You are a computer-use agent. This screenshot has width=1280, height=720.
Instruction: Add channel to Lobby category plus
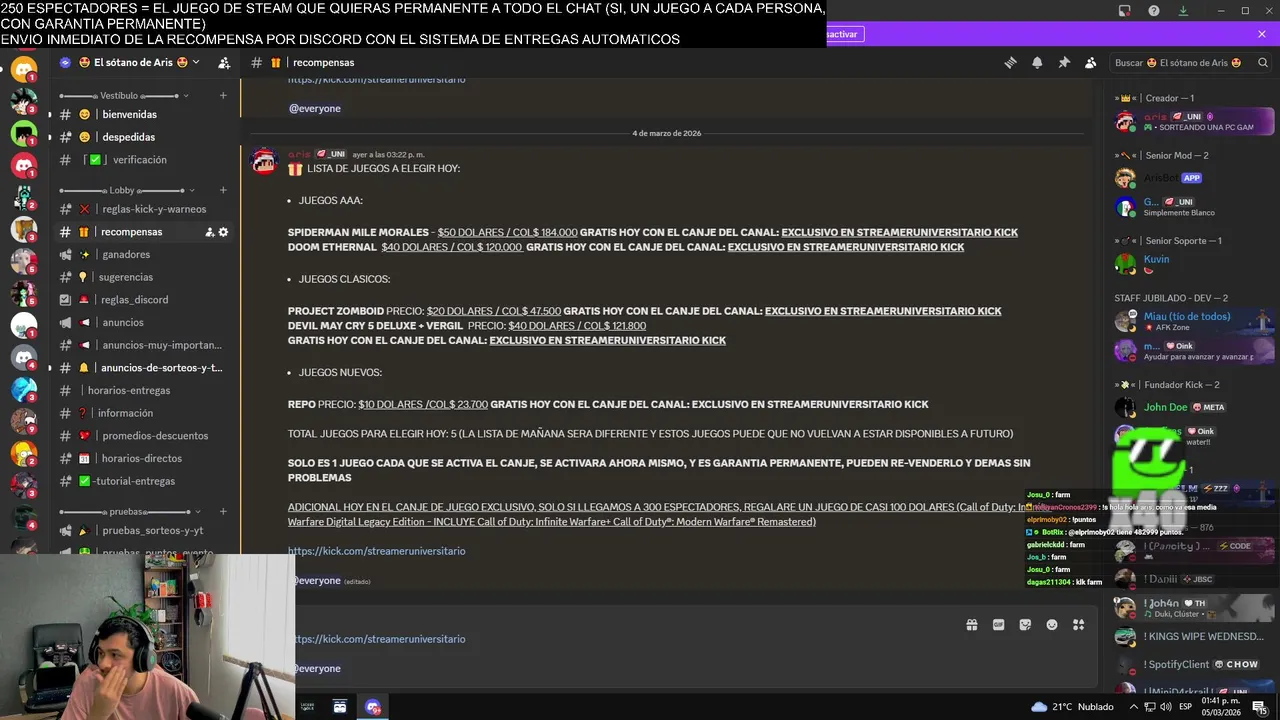pyautogui.click(x=223, y=190)
